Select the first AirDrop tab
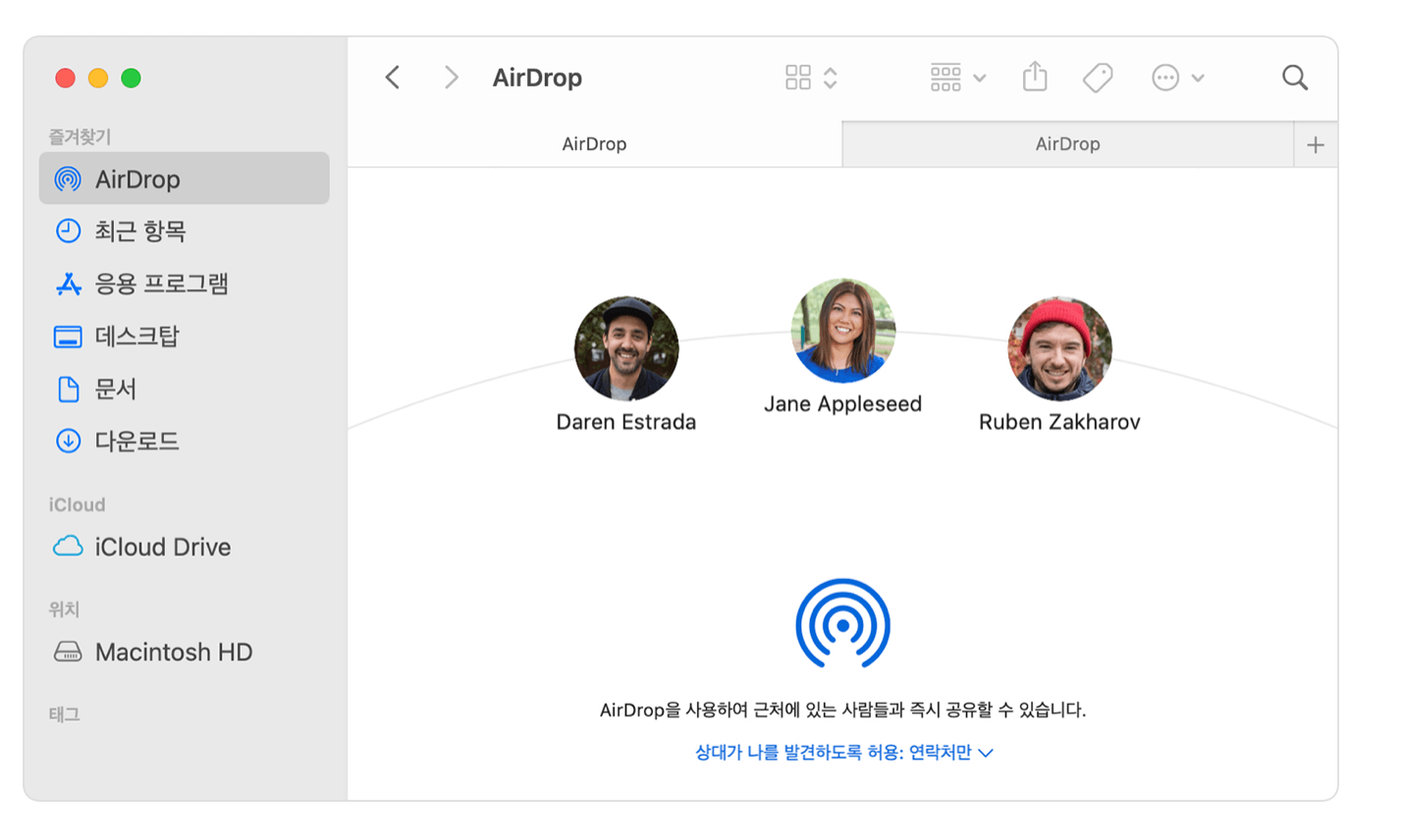1404x840 pixels. [594, 144]
